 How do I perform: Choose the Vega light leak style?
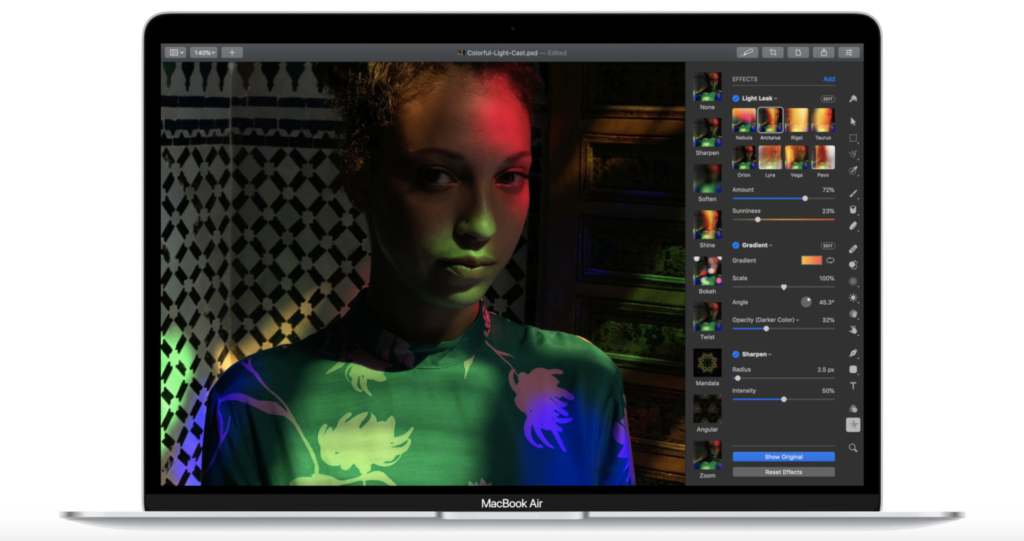click(797, 157)
